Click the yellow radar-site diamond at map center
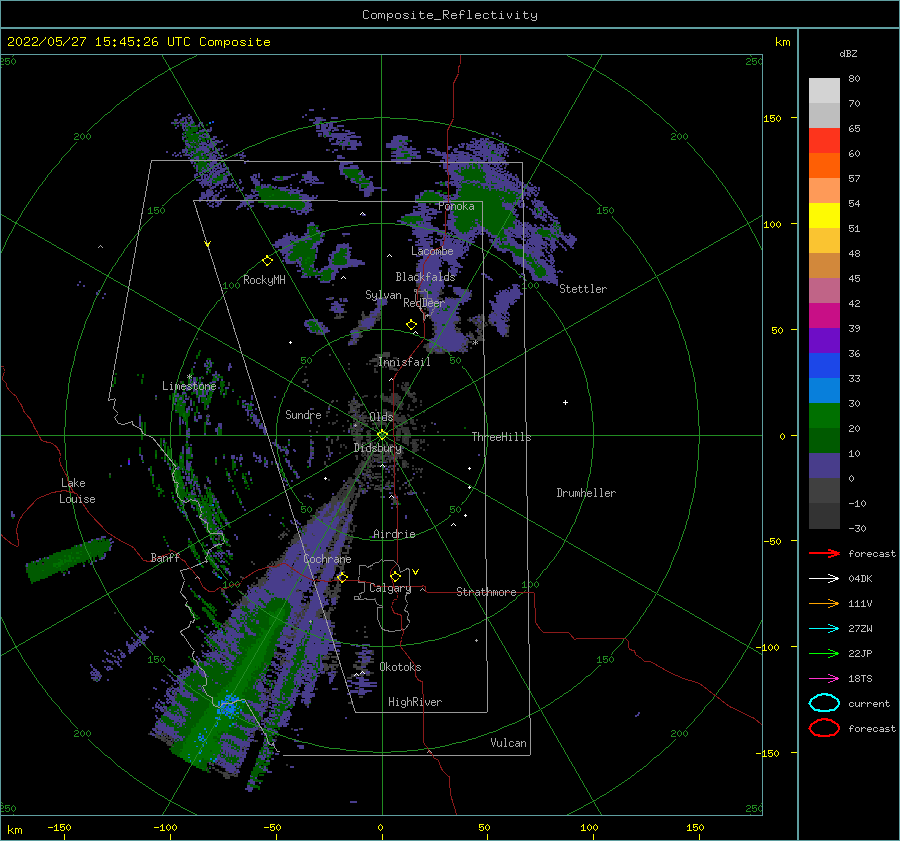Viewport: 900px width, 841px height. coord(382,435)
